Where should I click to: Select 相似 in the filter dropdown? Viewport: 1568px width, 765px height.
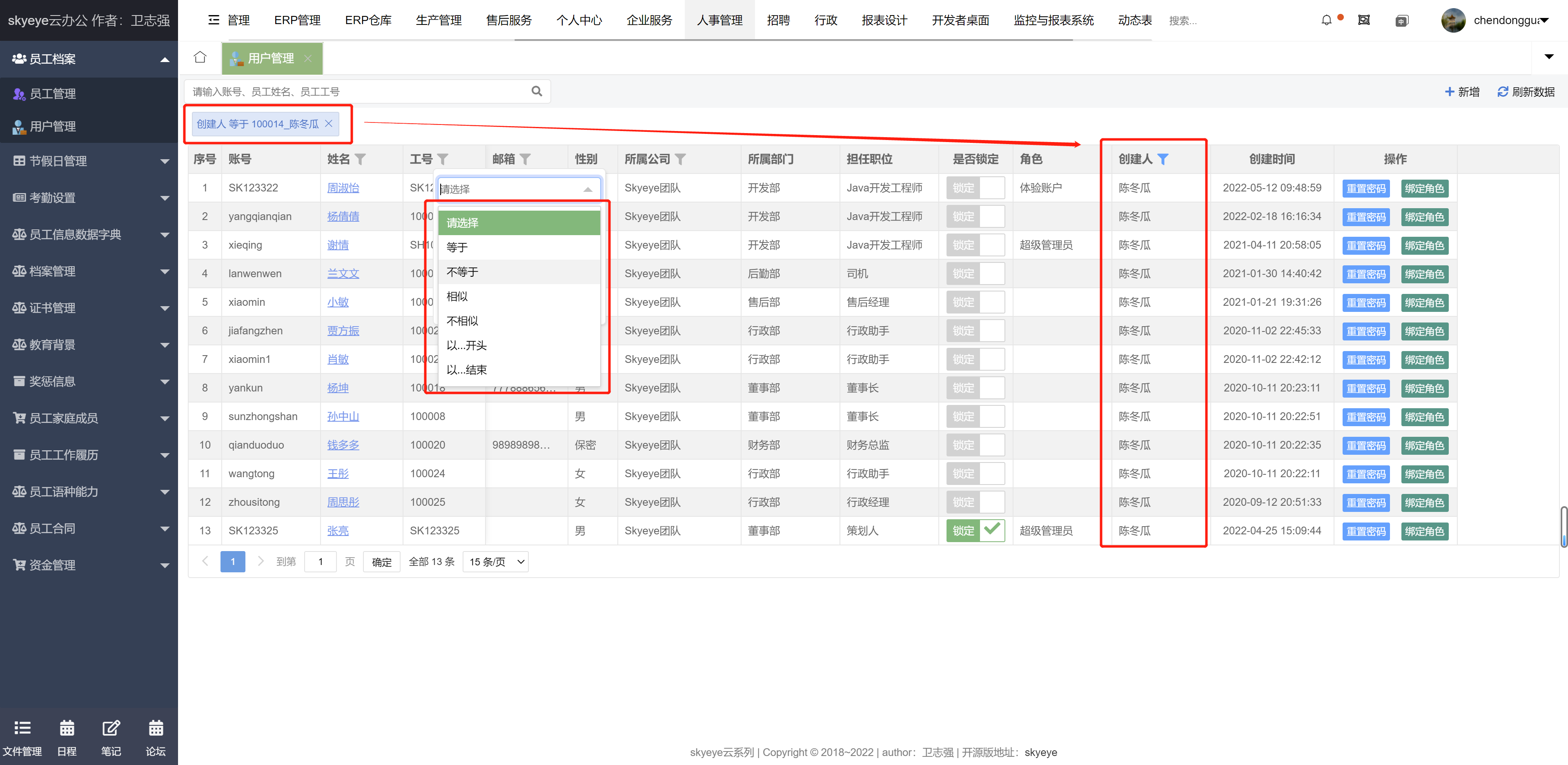pos(519,296)
